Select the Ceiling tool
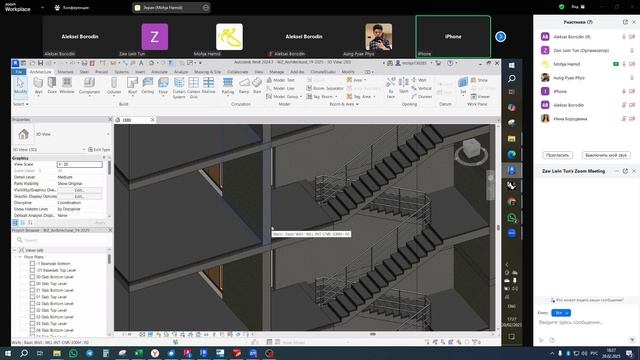Viewport: 640px width, 360px height. coord(147,86)
